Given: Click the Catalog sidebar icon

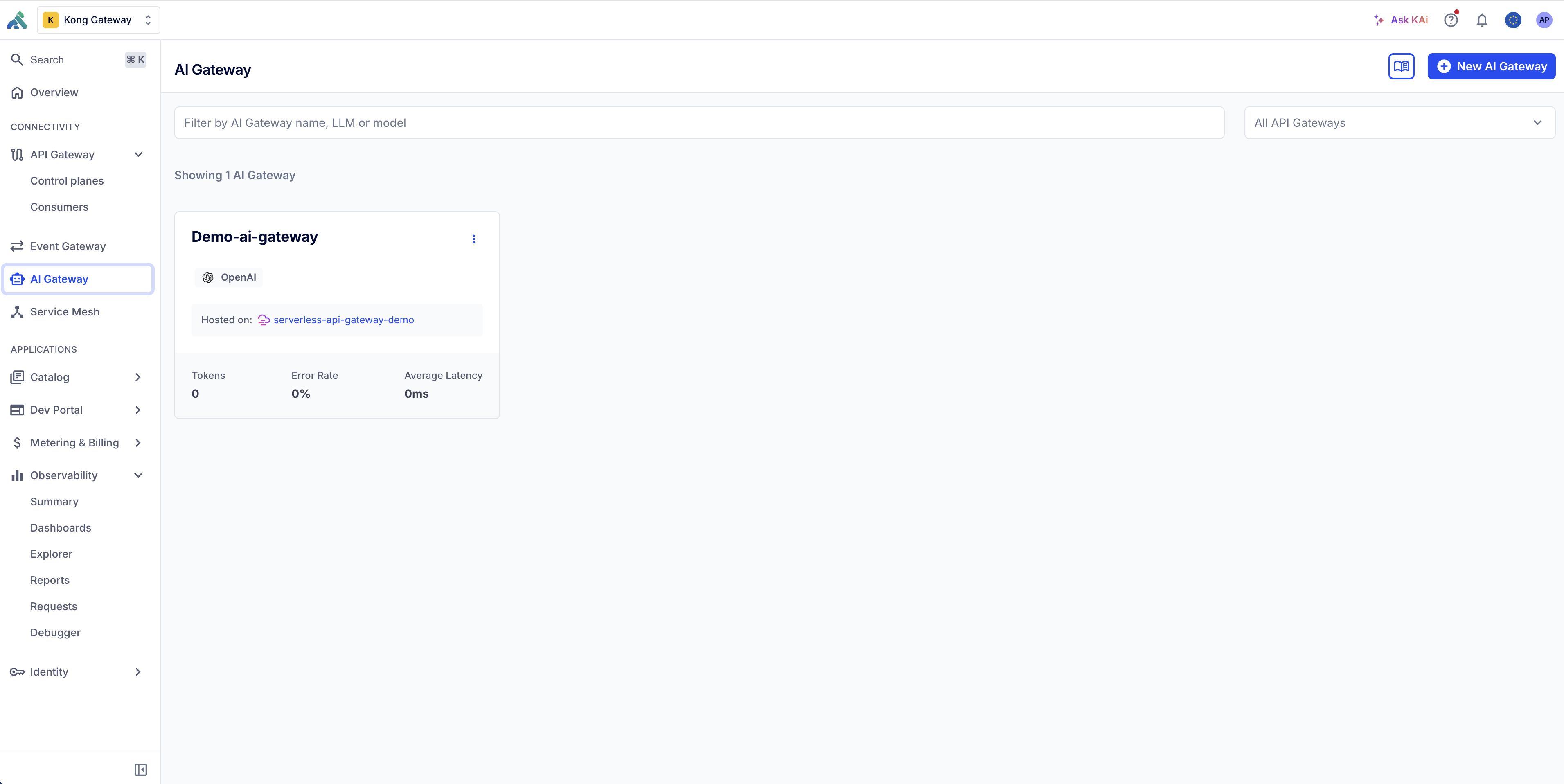Looking at the screenshot, I should click(17, 377).
